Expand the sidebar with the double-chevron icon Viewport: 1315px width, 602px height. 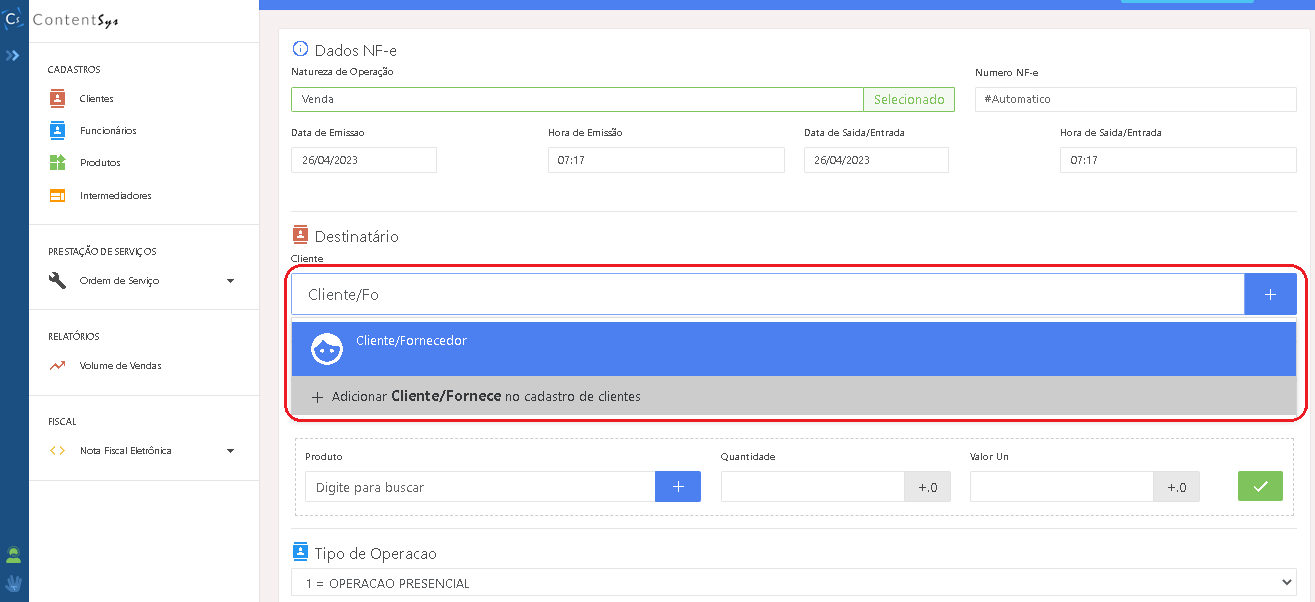point(13,56)
